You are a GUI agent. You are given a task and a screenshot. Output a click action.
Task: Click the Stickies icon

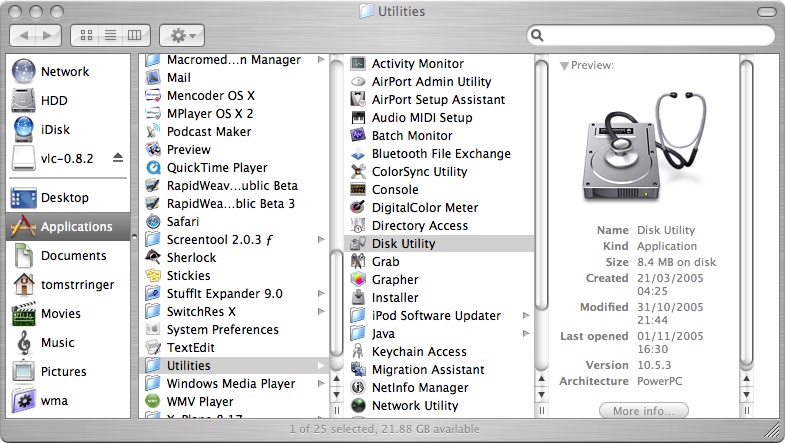point(153,276)
